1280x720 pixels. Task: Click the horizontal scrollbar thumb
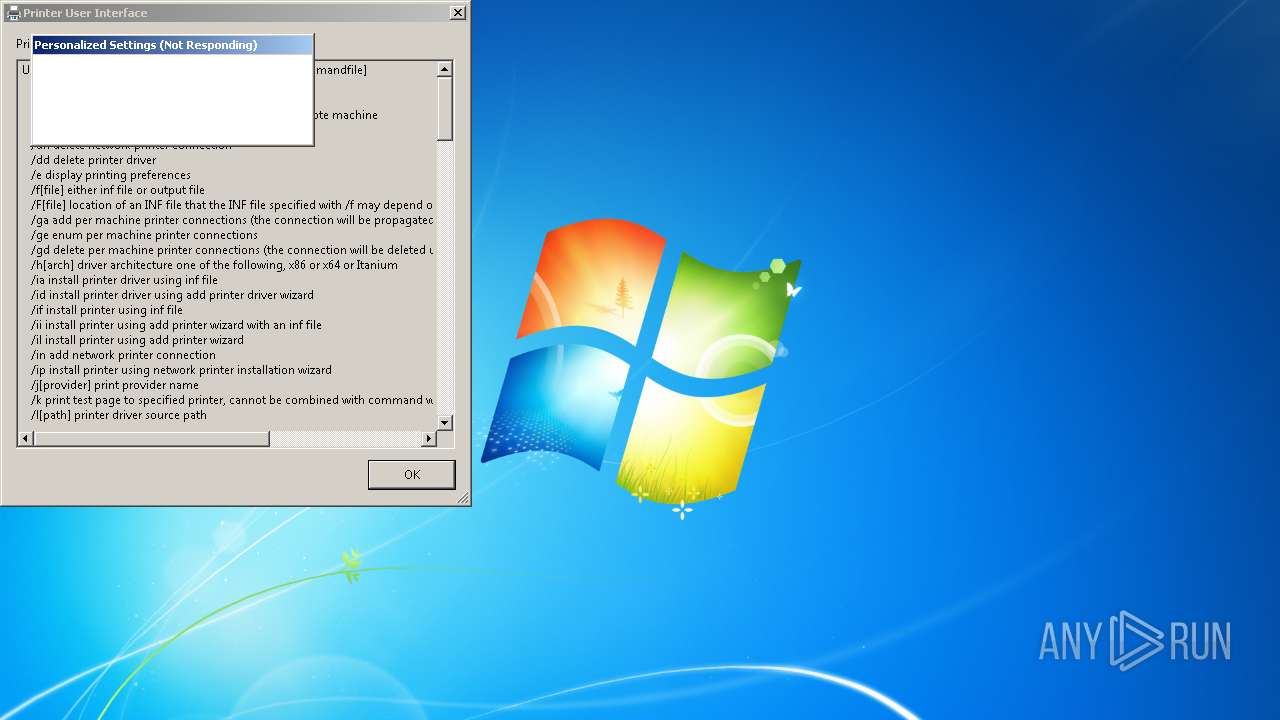pyautogui.click(x=152, y=439)
